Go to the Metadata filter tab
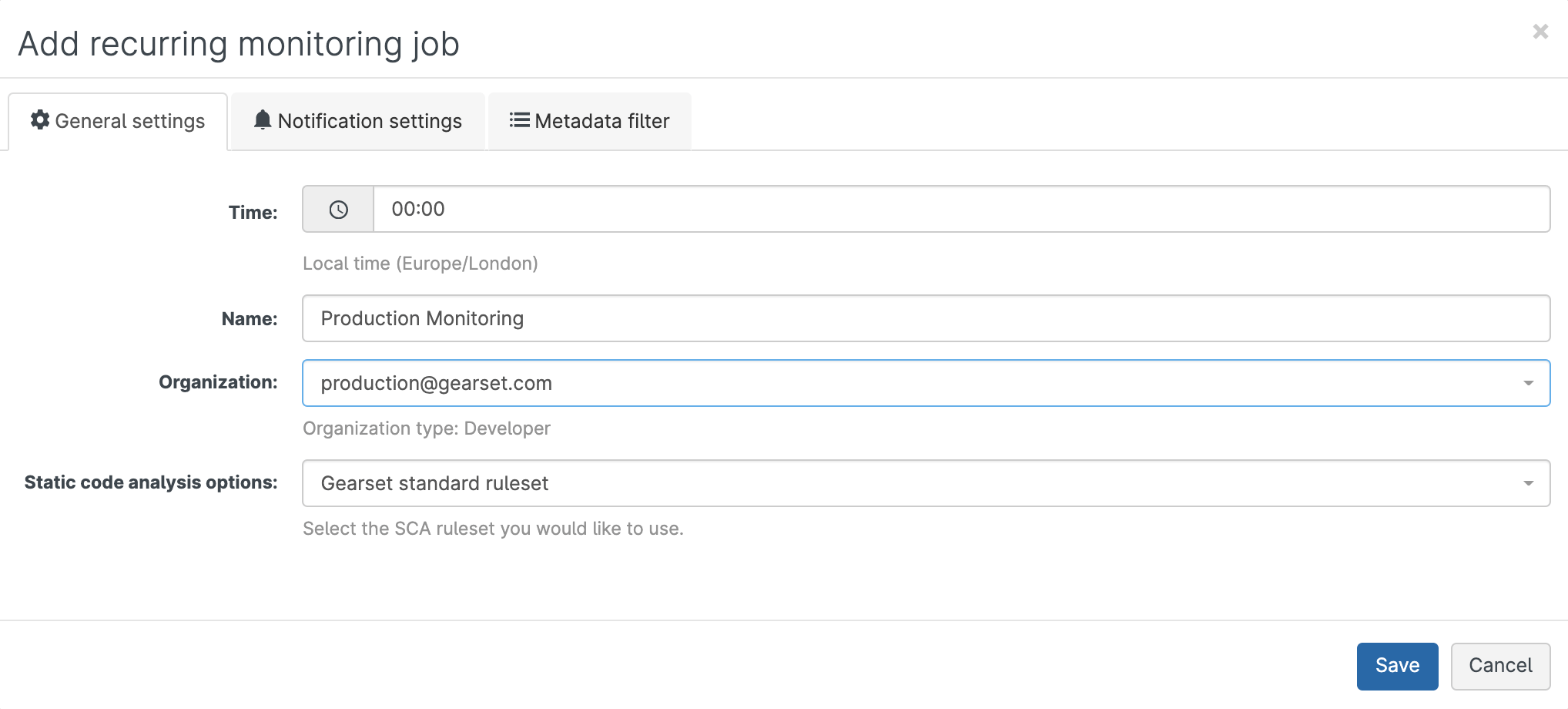The image size is (1568, 709). (590, 122)
